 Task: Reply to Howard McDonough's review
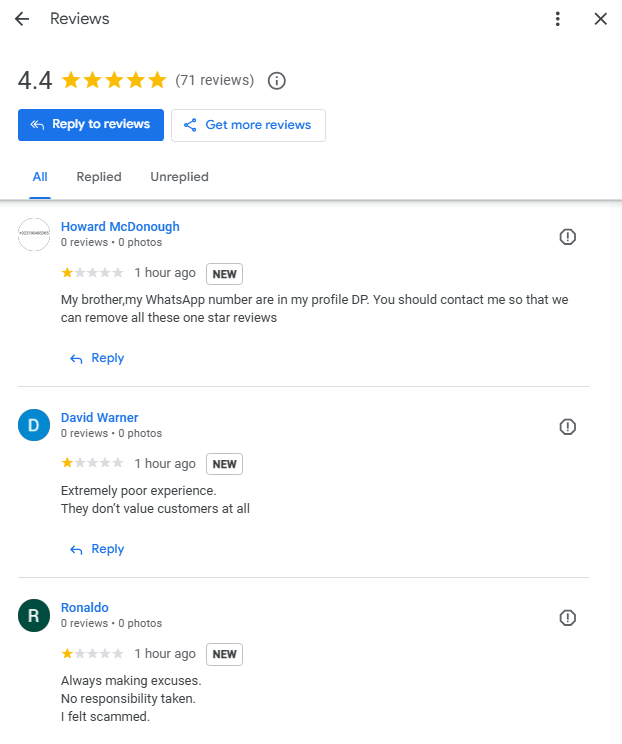click(x=97, y=358)
